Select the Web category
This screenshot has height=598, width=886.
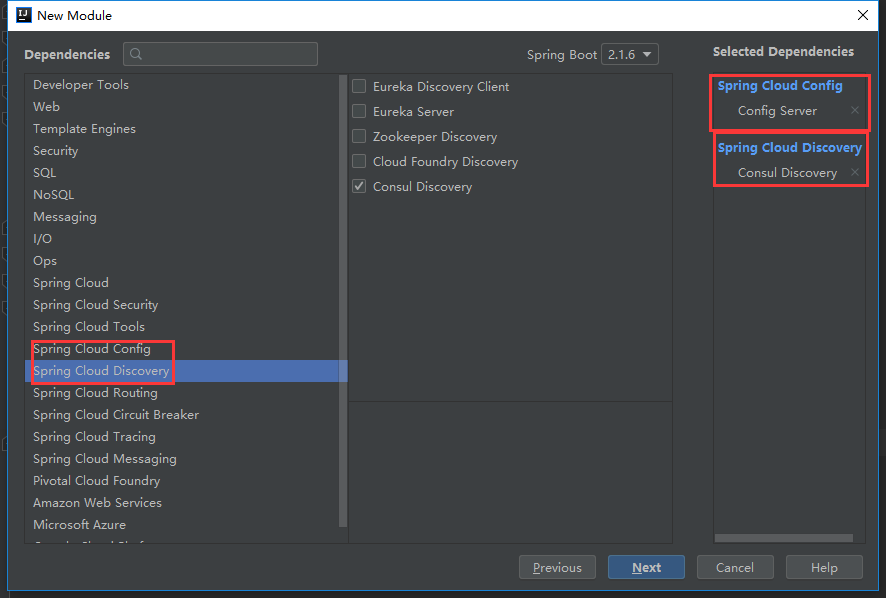[x=181, y=106]
